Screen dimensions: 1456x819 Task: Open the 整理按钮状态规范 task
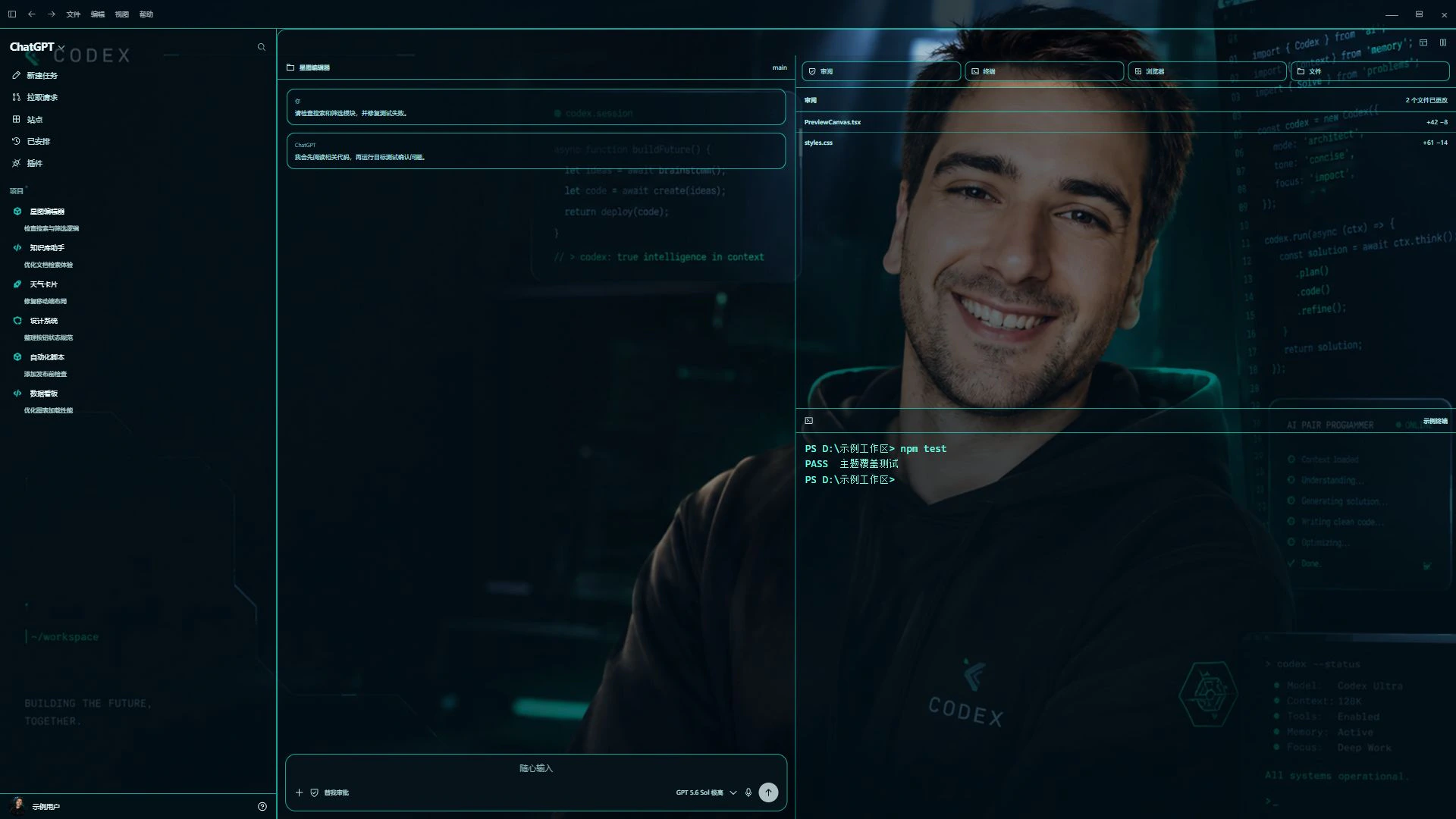pos(49,338)
